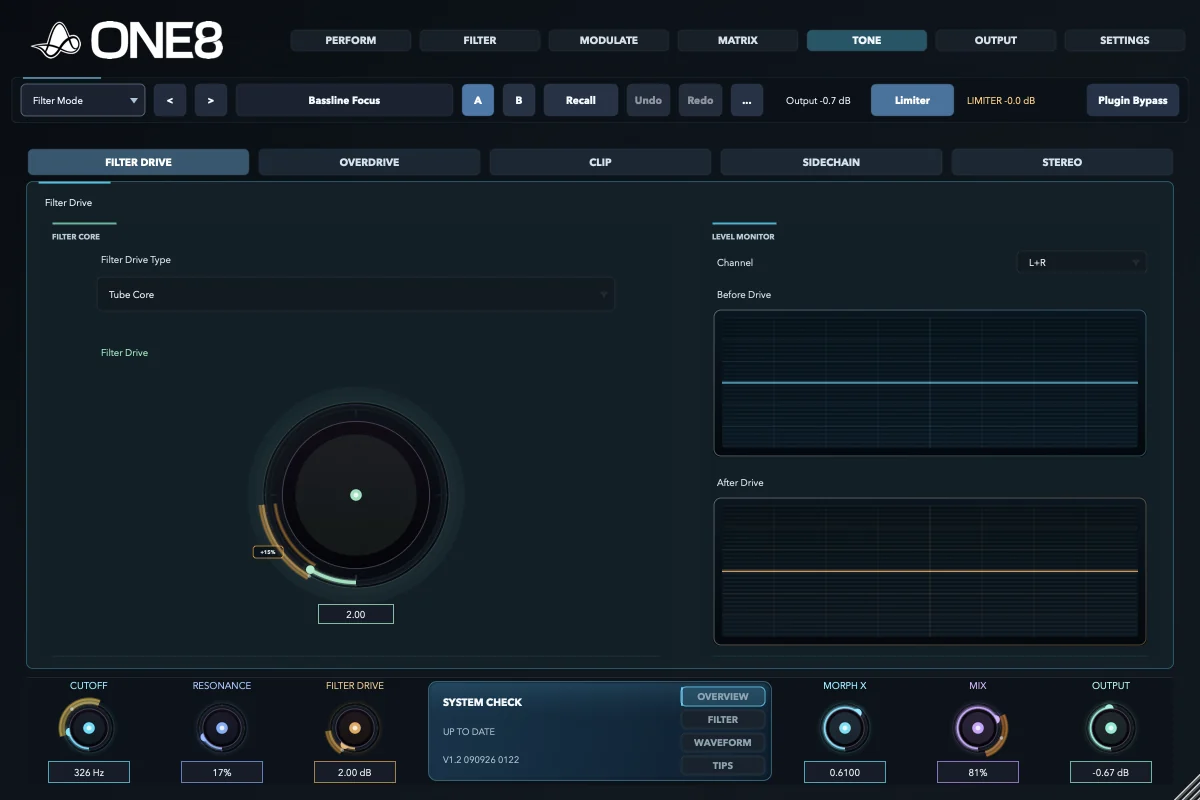This screenshot has width=1200, height=800.
Task: Open the Filter Mode dropdown
Action: (x=83, y=100)
